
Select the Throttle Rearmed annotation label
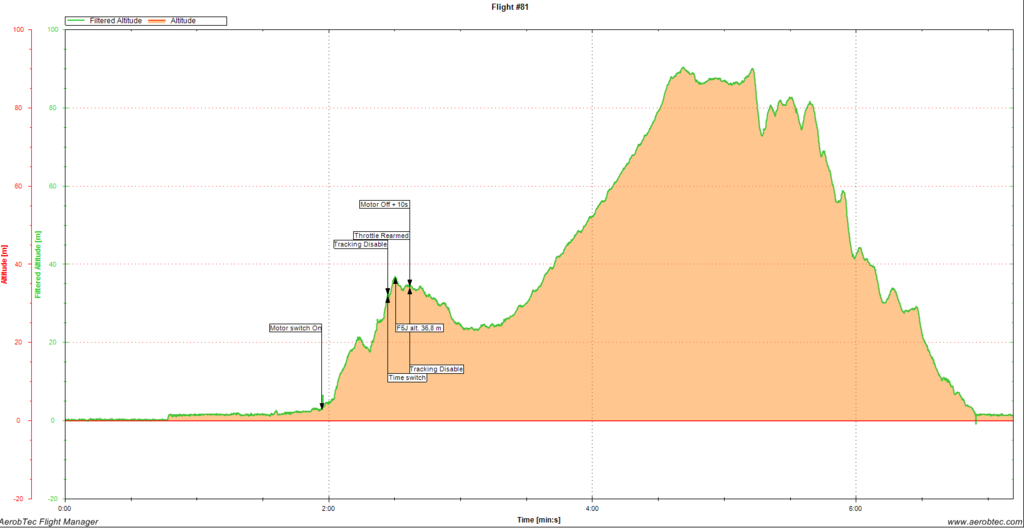point(381,236)
